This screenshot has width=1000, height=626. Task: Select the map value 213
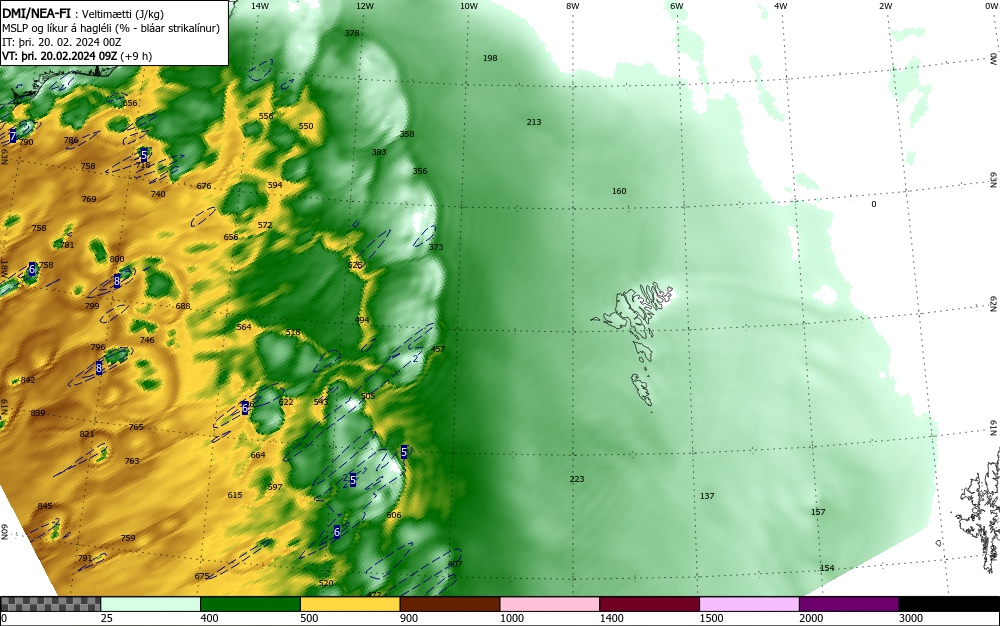[534, 122]
